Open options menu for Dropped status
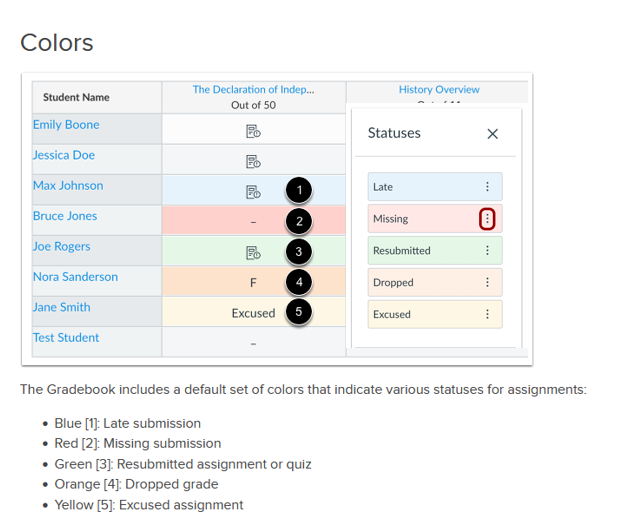 pyautogui.click(x=487, y=283)
